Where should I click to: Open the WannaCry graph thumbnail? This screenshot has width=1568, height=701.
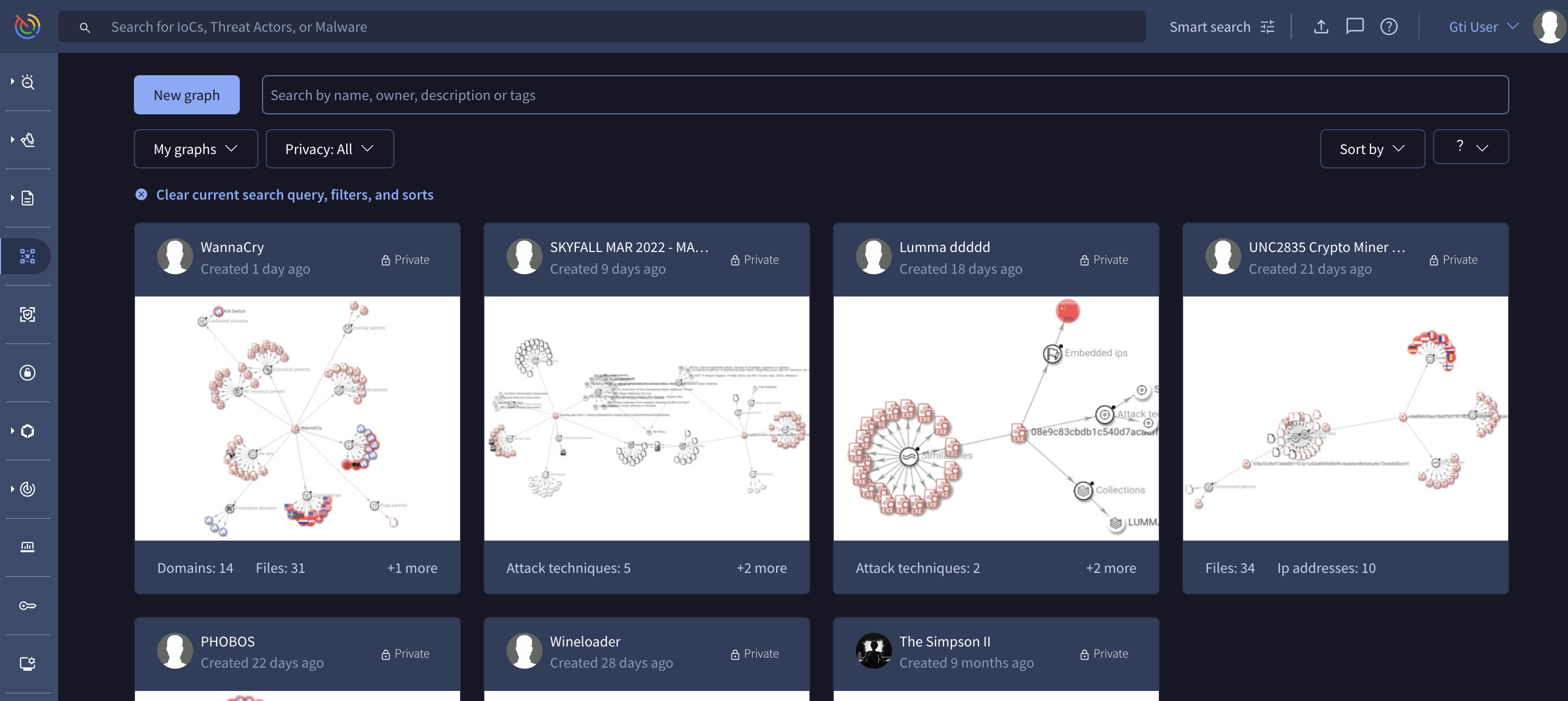click(297, 418)
